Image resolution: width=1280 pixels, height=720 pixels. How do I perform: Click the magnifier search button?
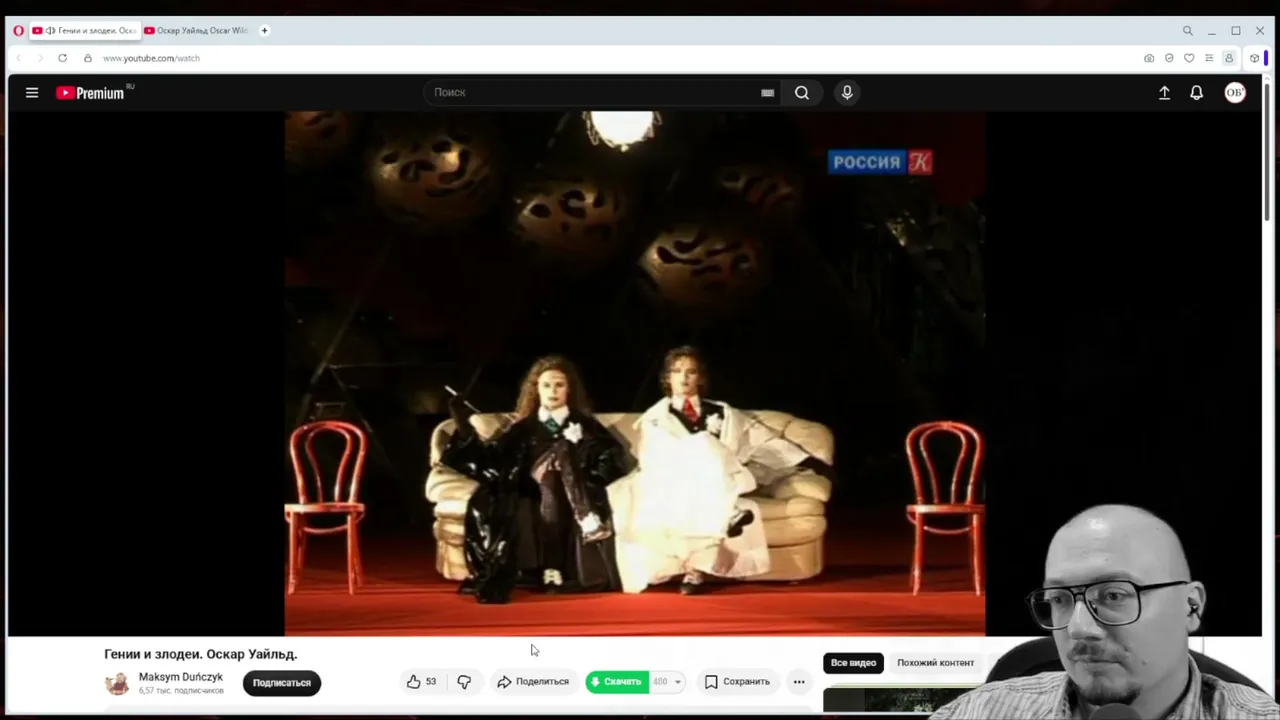(x=802, y=93)
